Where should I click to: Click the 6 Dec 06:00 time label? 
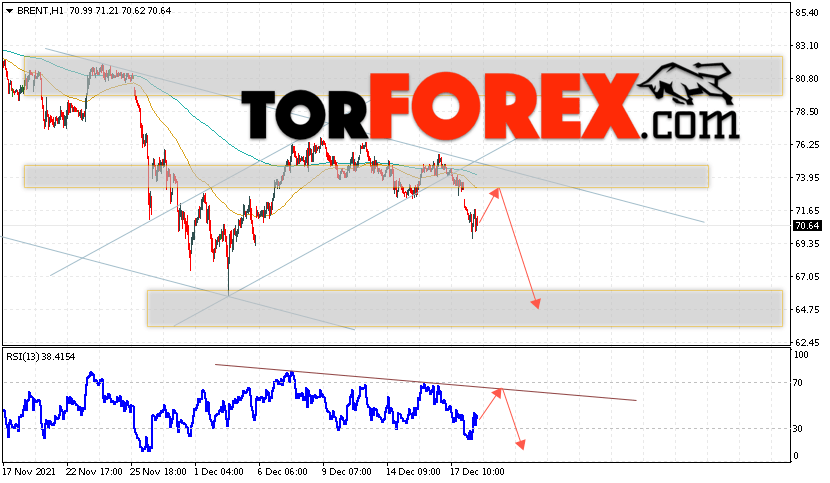pos(283,471)
